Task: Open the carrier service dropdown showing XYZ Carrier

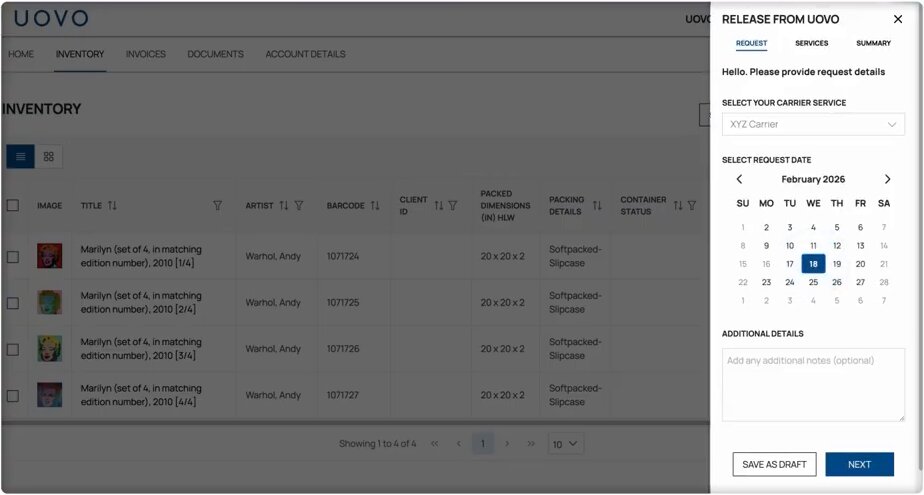Action: pos(813,124)
